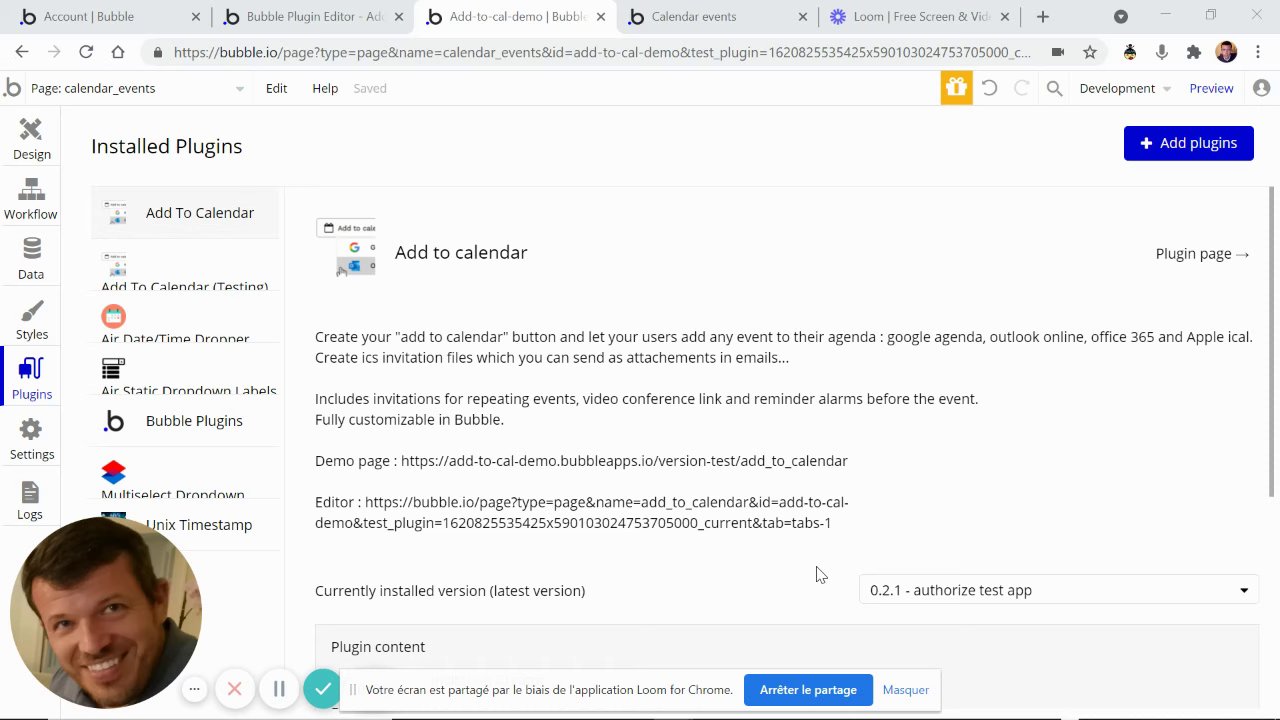The height and width of the screenshot is (720, 1280).
Task: Click the Masquer link
Action: click(x=905, y=690)
